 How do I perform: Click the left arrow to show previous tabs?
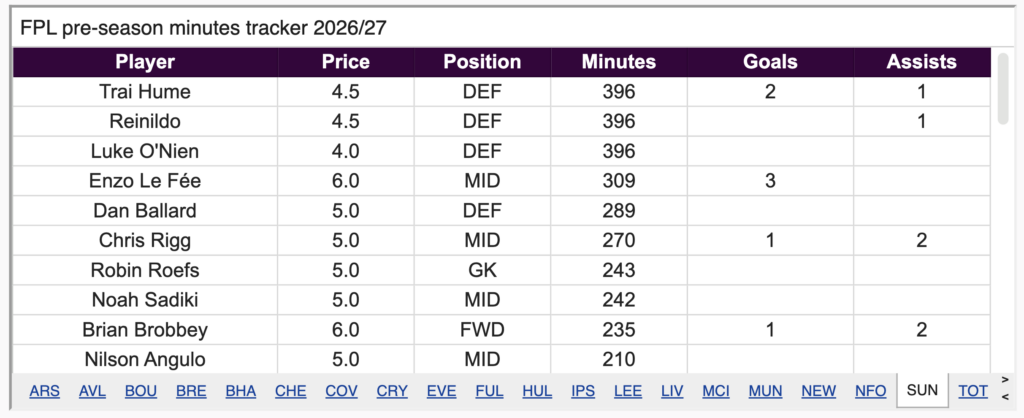[x=1004, y=396]
